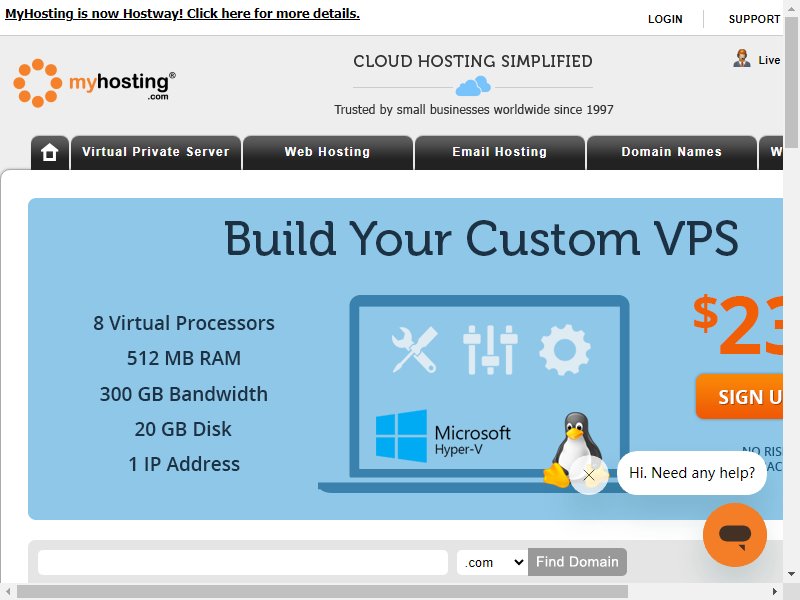Dismiss the 'Need any help?' chat popup
This screenshot has width=800, height=600.
coord(589,475)
